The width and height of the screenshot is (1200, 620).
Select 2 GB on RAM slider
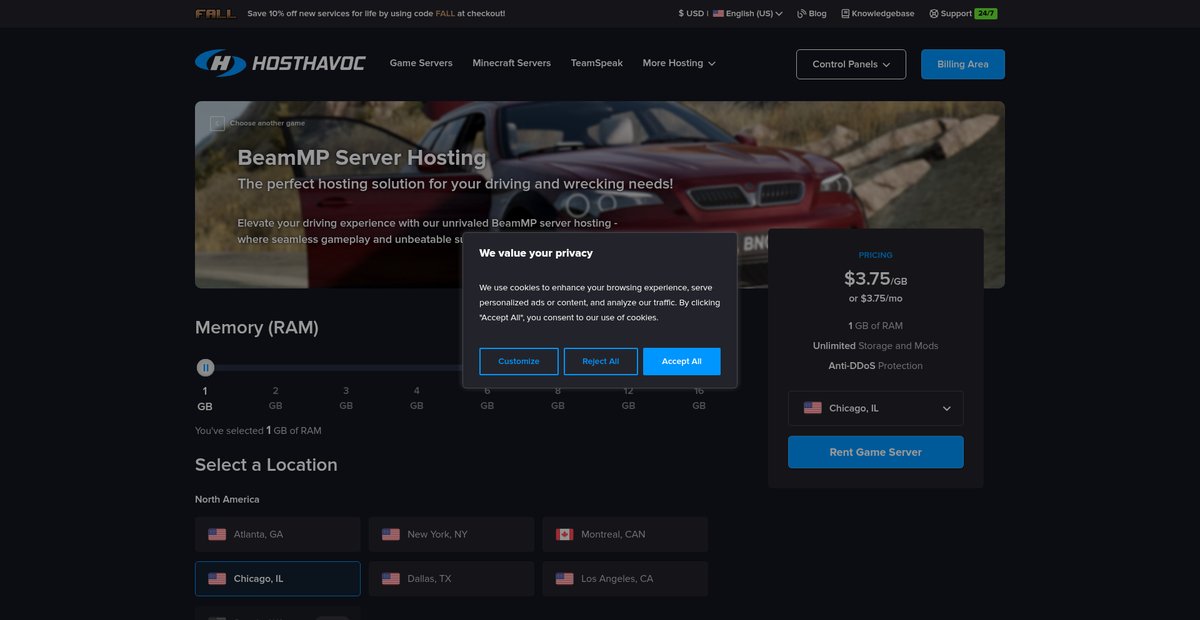coord(275,398)
